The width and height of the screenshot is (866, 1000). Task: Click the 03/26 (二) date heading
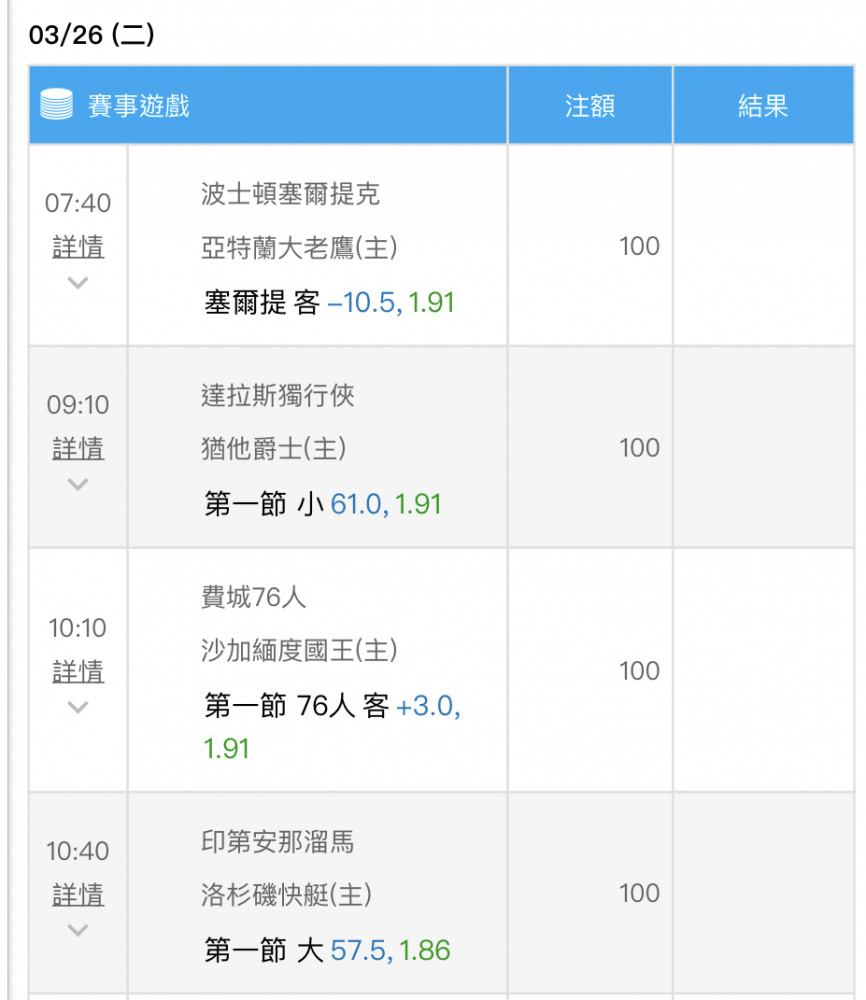92,36
